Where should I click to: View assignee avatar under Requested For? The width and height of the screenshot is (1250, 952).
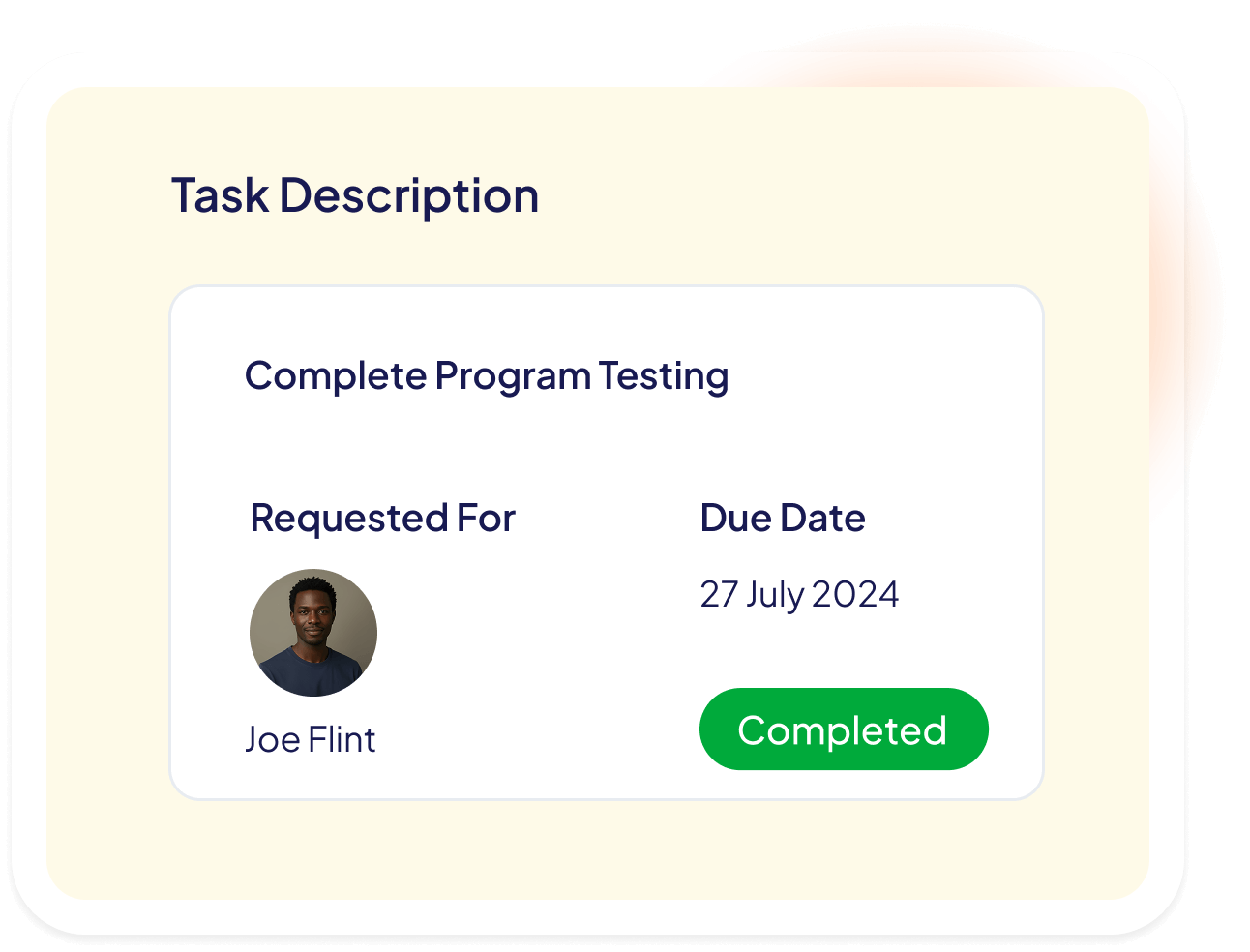click(x=313, y=633)
